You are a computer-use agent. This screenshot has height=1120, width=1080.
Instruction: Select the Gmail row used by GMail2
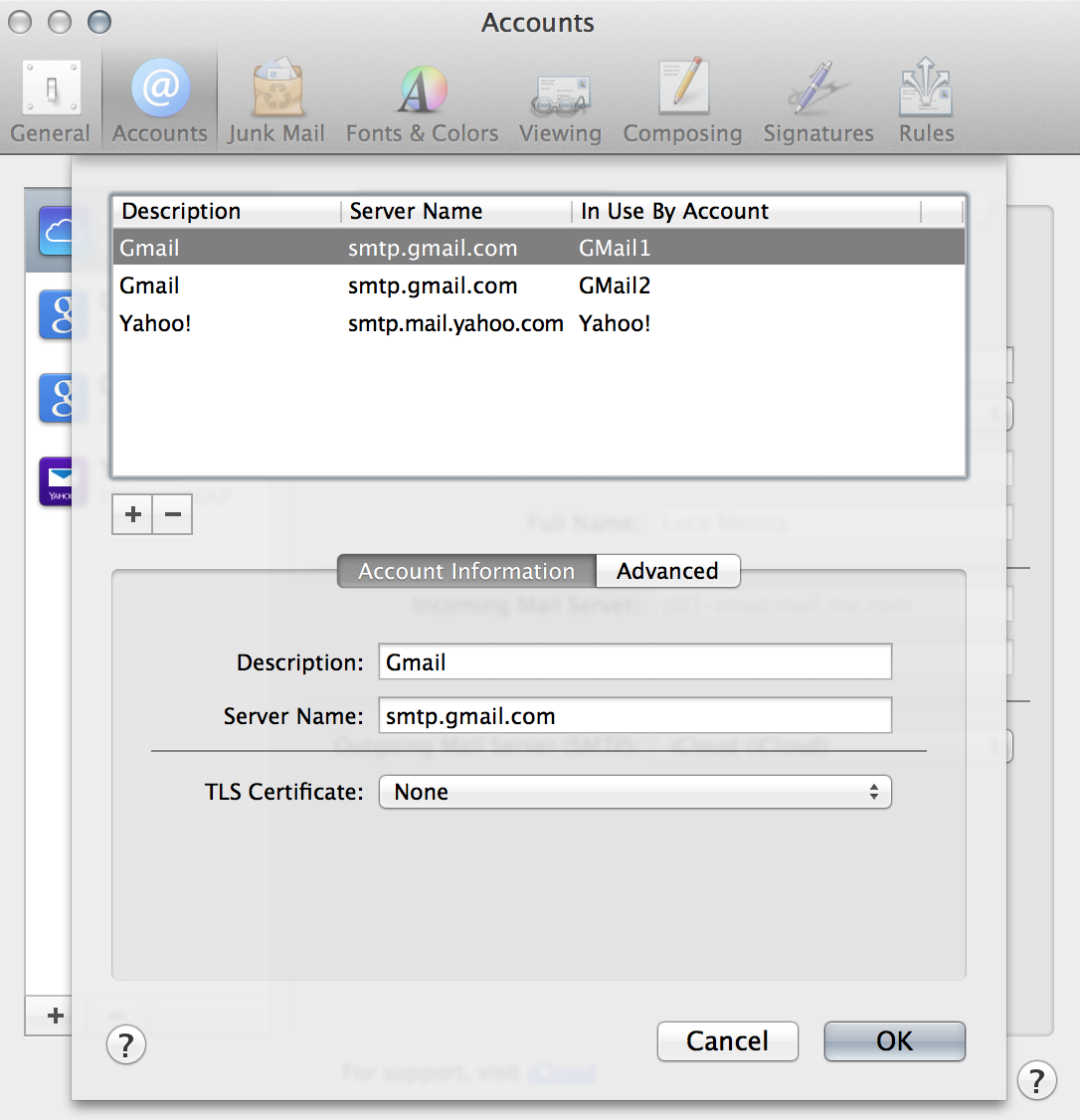539,285
